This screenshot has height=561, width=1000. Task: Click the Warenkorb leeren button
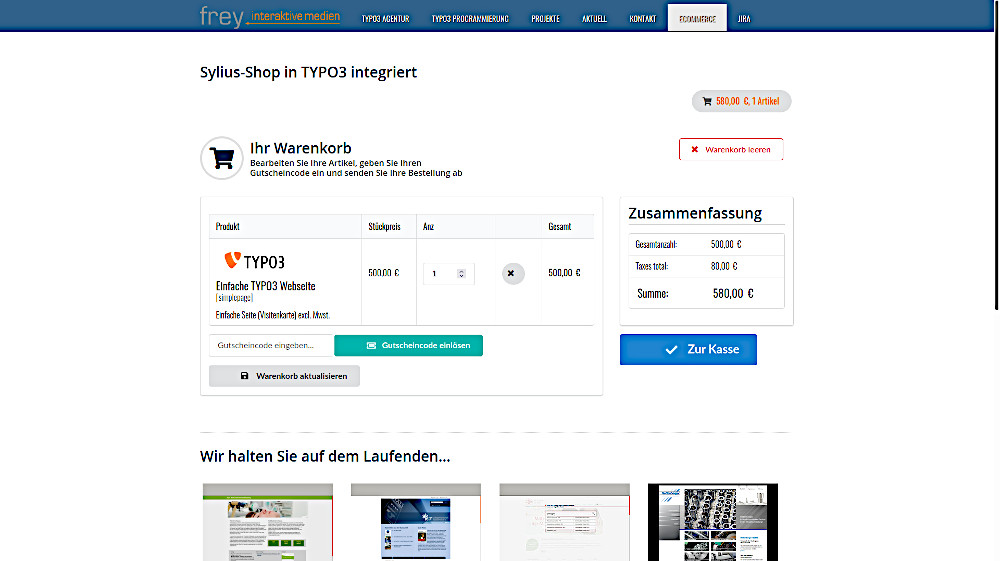click(731, 149)
